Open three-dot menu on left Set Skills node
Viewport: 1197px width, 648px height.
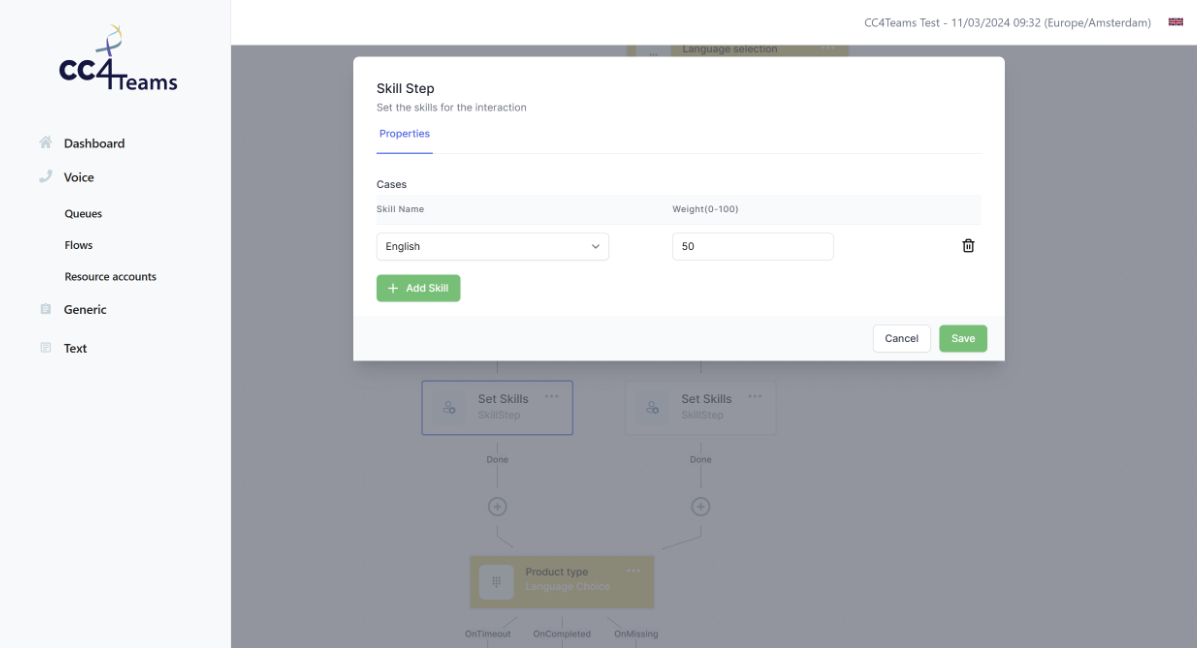[552, 396]
